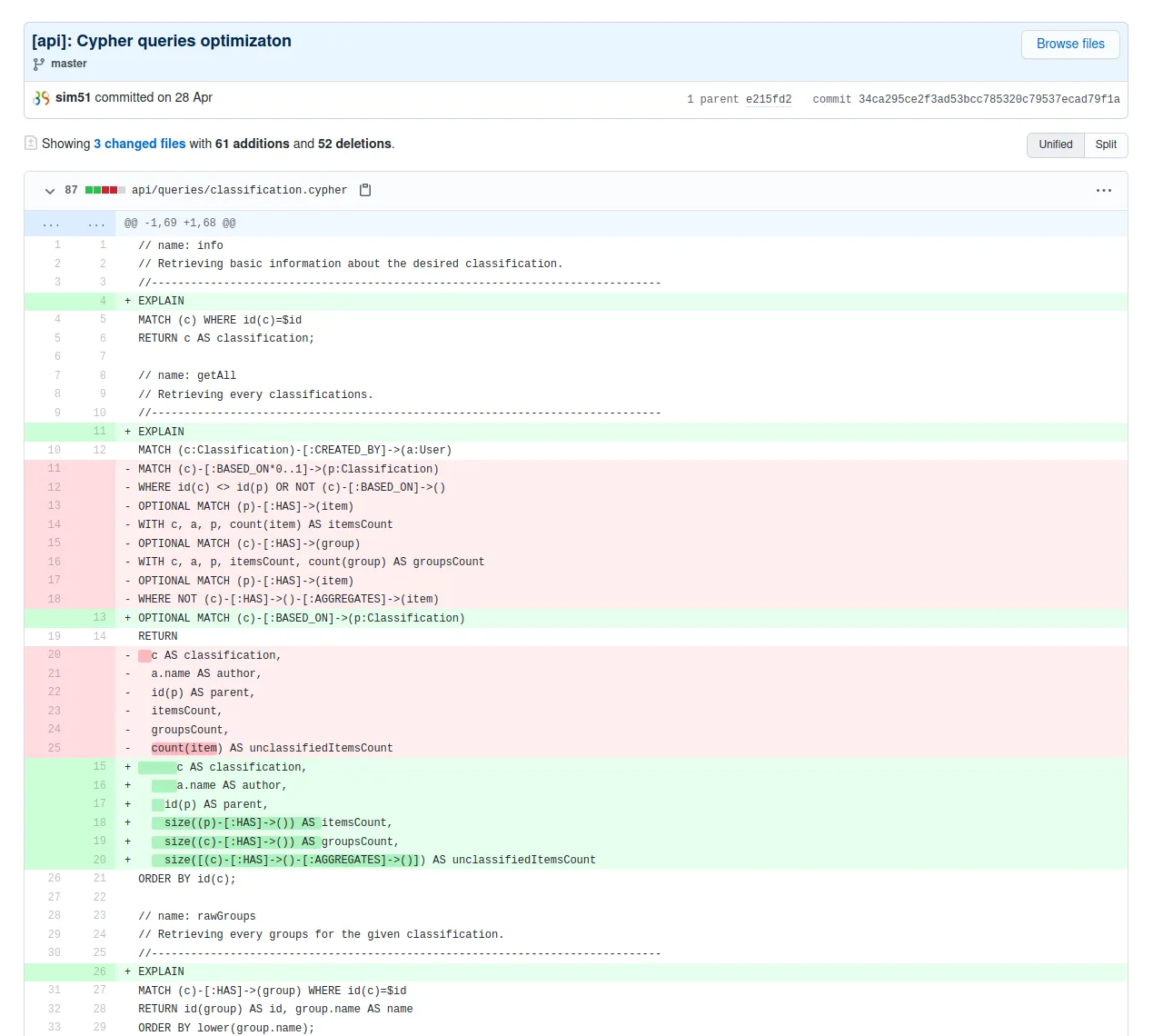Open the sim51 author profile link

[x=73, y=97]
